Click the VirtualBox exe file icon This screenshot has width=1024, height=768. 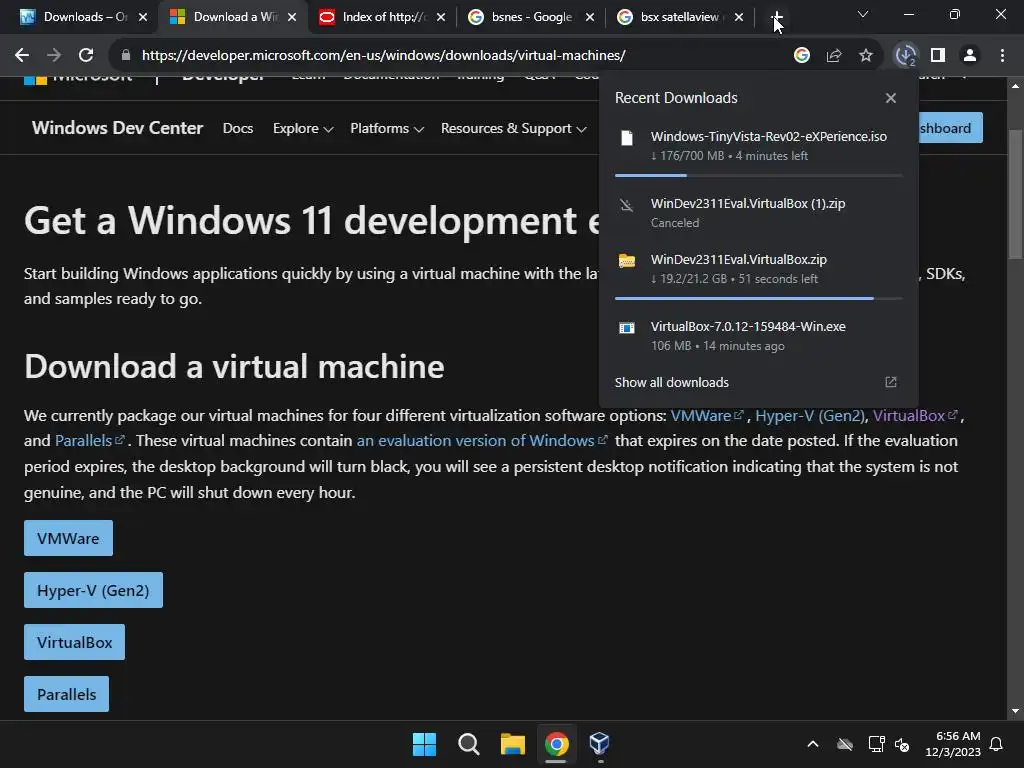click(627, 328)
